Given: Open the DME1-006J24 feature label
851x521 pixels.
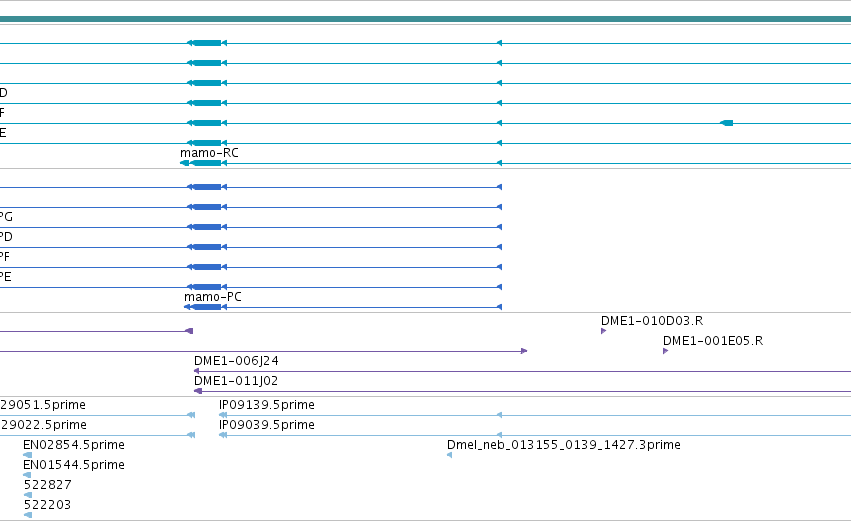Looking at the screenshot, I should (236, 361).
